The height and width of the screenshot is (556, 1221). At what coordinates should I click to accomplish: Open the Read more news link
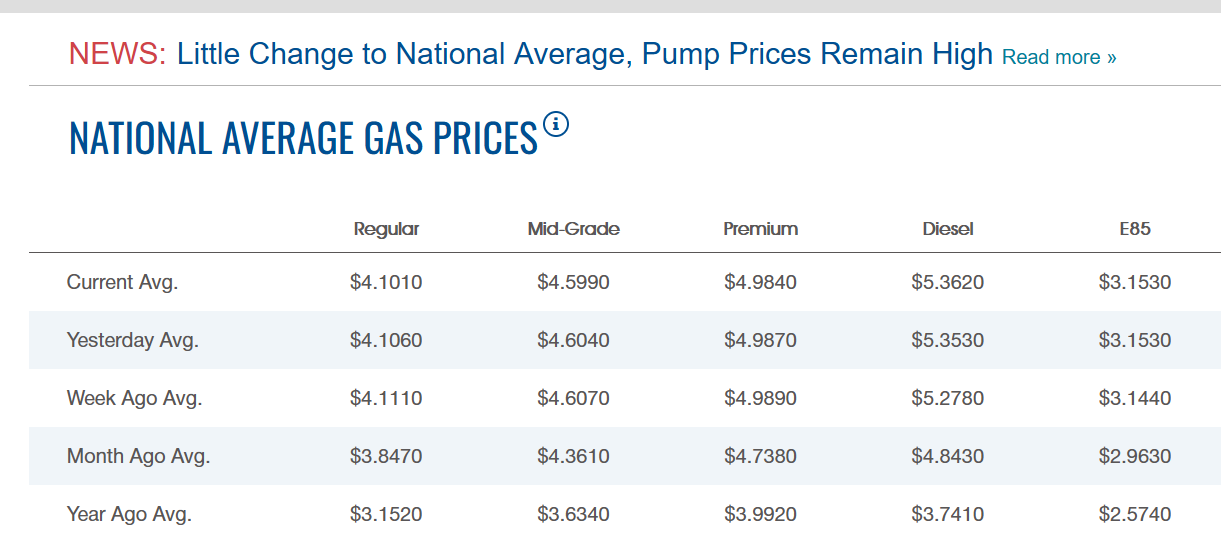pos(1059,57)
